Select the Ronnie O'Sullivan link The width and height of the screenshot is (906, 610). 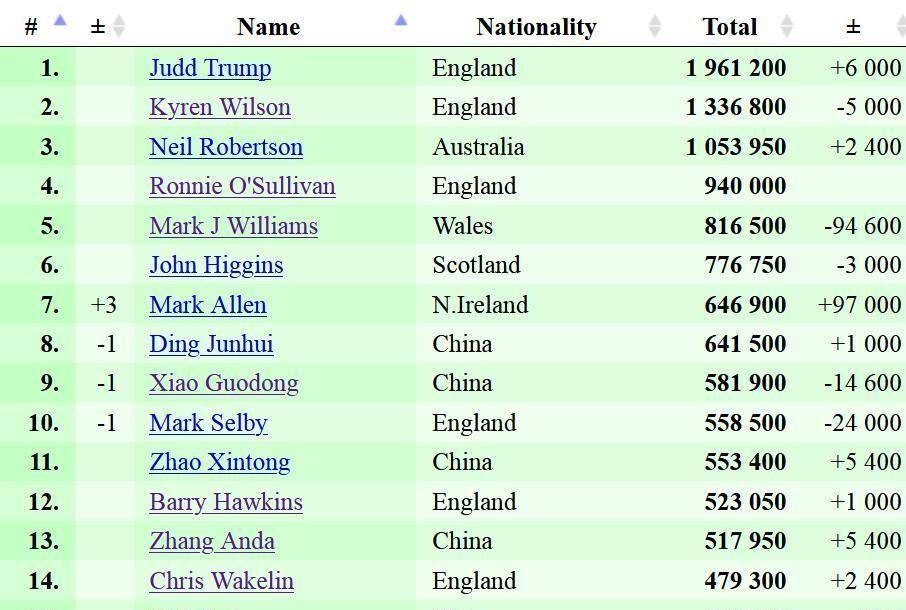242,186
